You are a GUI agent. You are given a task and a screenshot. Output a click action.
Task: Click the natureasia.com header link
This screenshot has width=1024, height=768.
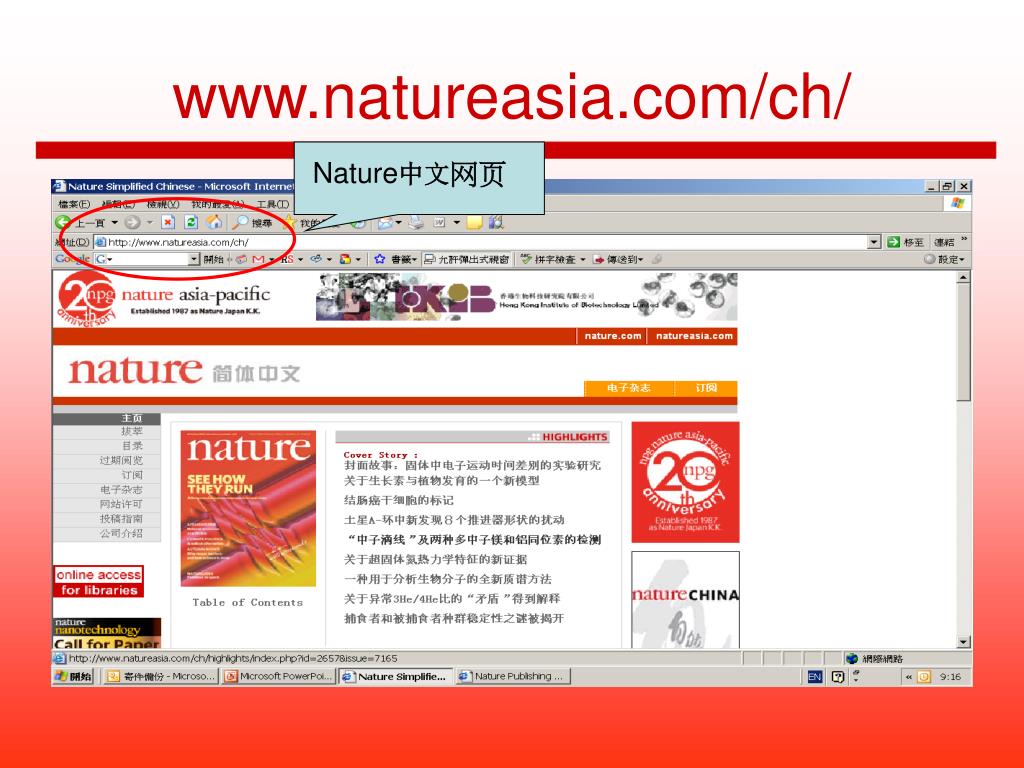694,336
